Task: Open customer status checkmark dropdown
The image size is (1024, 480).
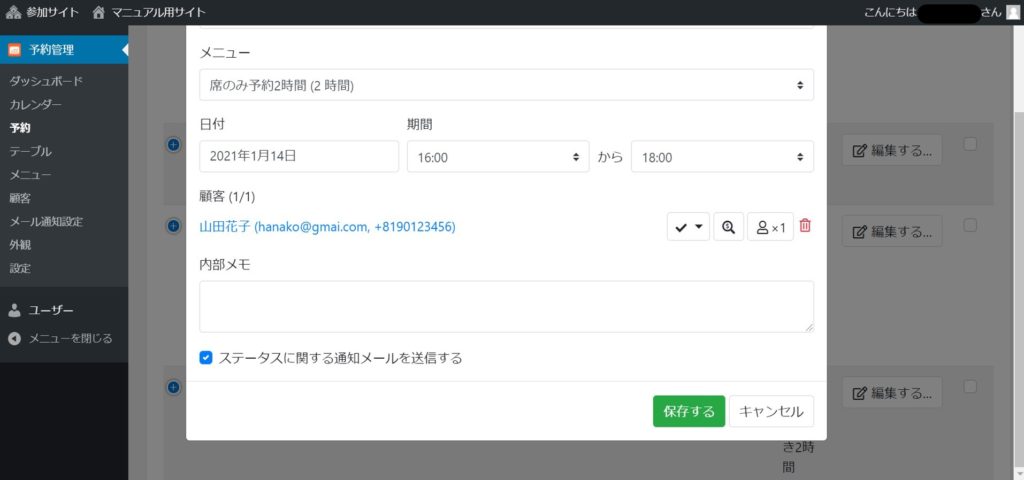Action: [688, 227]
